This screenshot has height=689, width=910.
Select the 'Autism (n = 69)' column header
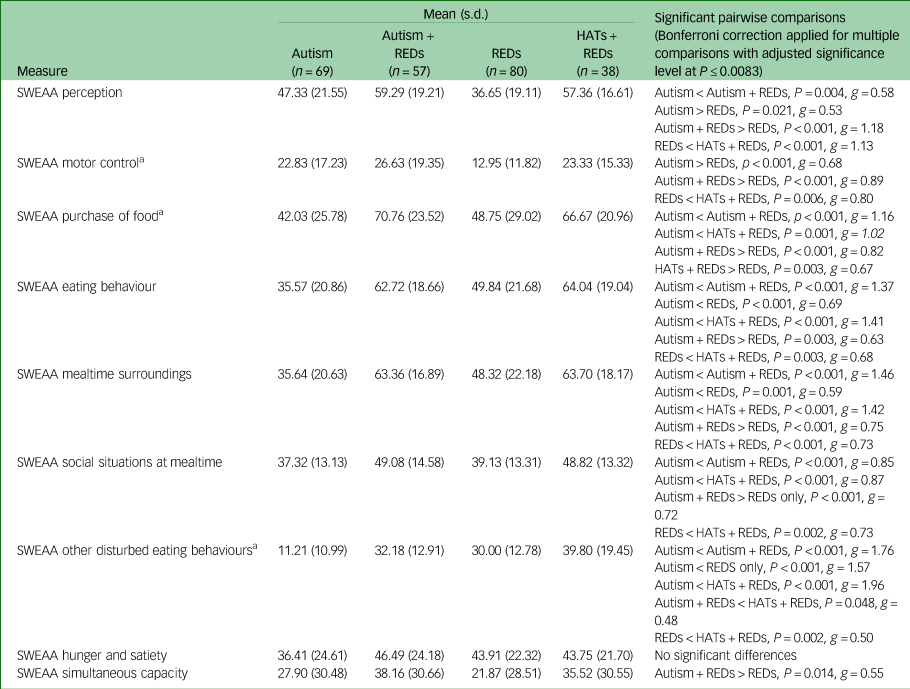312,62
